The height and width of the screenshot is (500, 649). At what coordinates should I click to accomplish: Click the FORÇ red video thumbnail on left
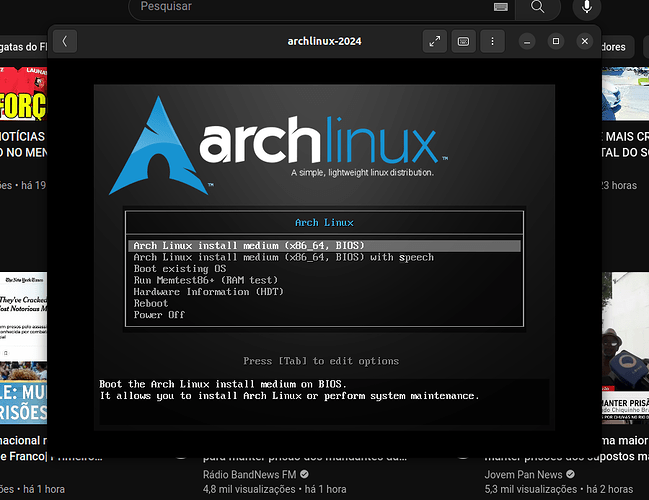pyautogui.click(x=23, y=94)
